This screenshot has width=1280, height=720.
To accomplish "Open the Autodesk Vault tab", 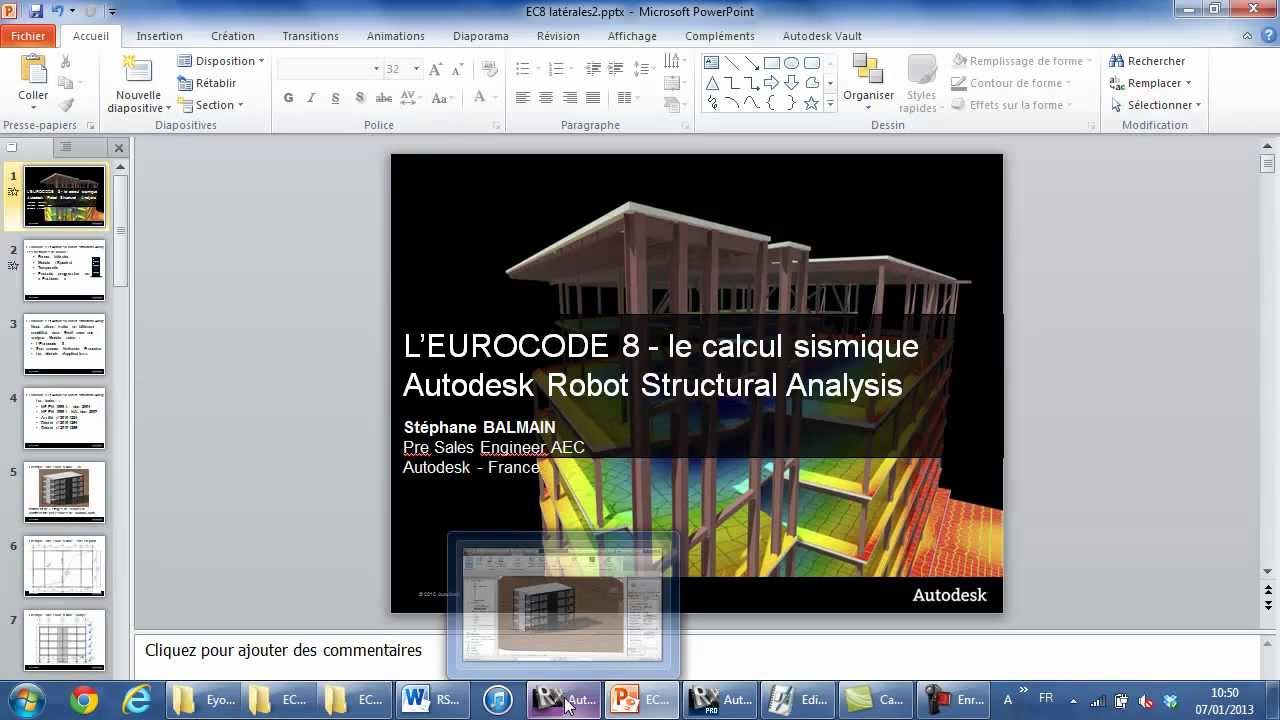I will (x=822, y=36).
